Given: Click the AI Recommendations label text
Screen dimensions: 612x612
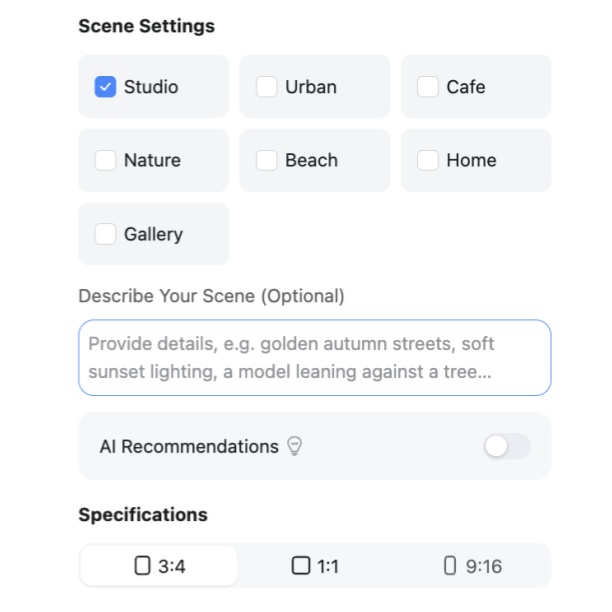Looking at the screenshot, I should (x=189, y=446).
